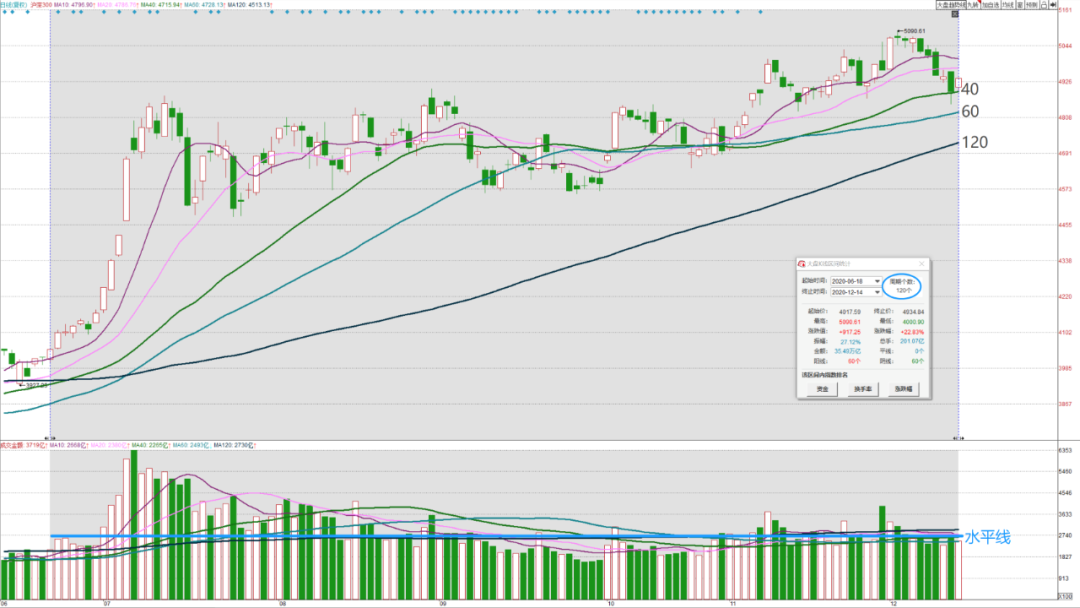The height and width of the screenshot is (608, 1080).
Task: Click the MA10: 4796.90 indicator label
Action: (74, 5)
